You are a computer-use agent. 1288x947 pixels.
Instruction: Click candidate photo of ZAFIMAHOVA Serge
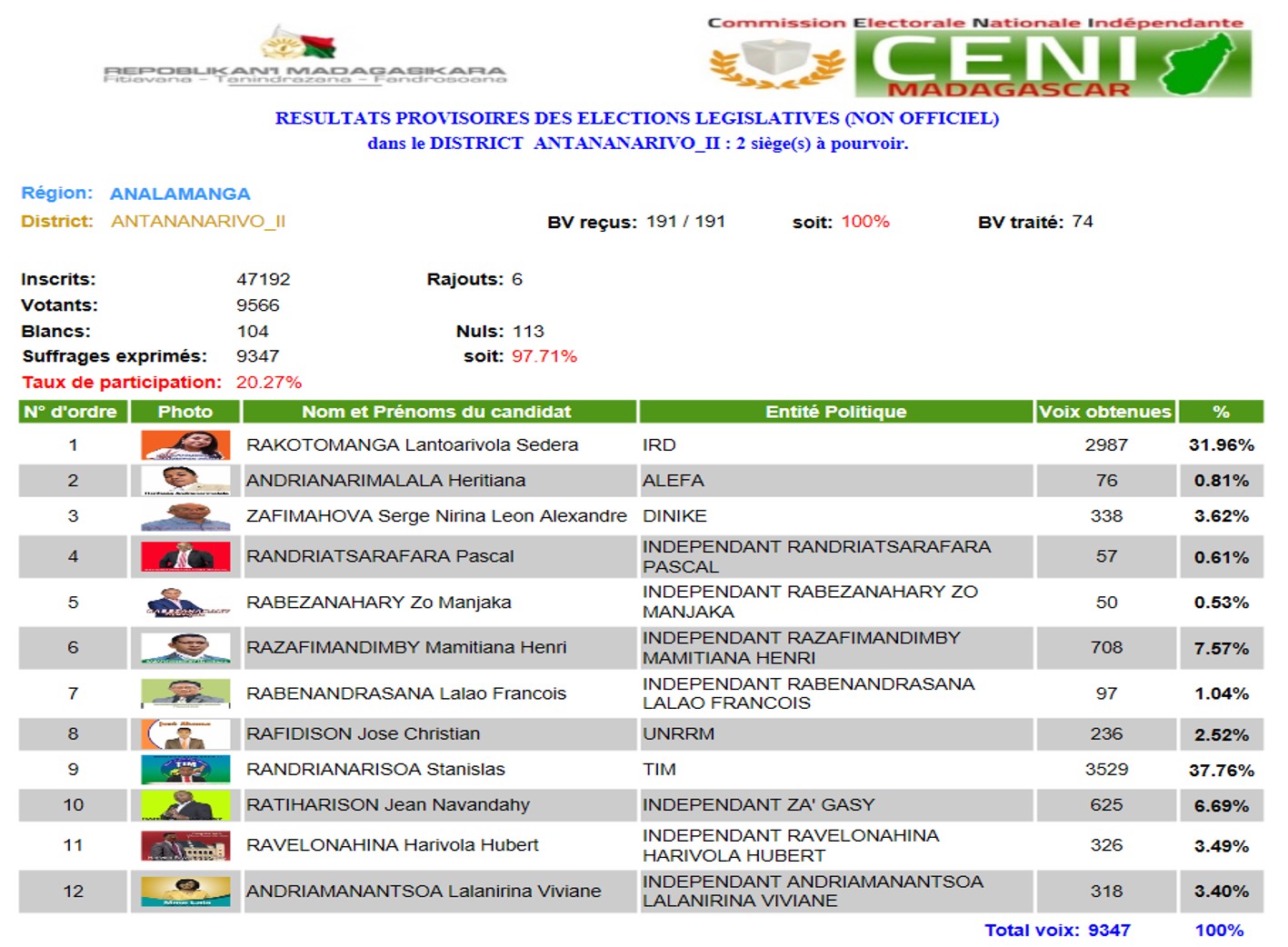click(185, 516)
